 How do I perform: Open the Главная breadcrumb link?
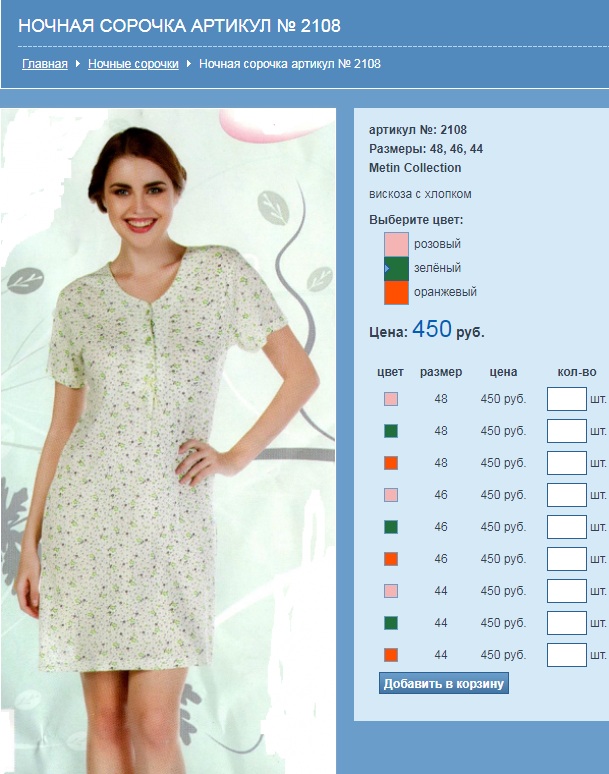[45, 64]
